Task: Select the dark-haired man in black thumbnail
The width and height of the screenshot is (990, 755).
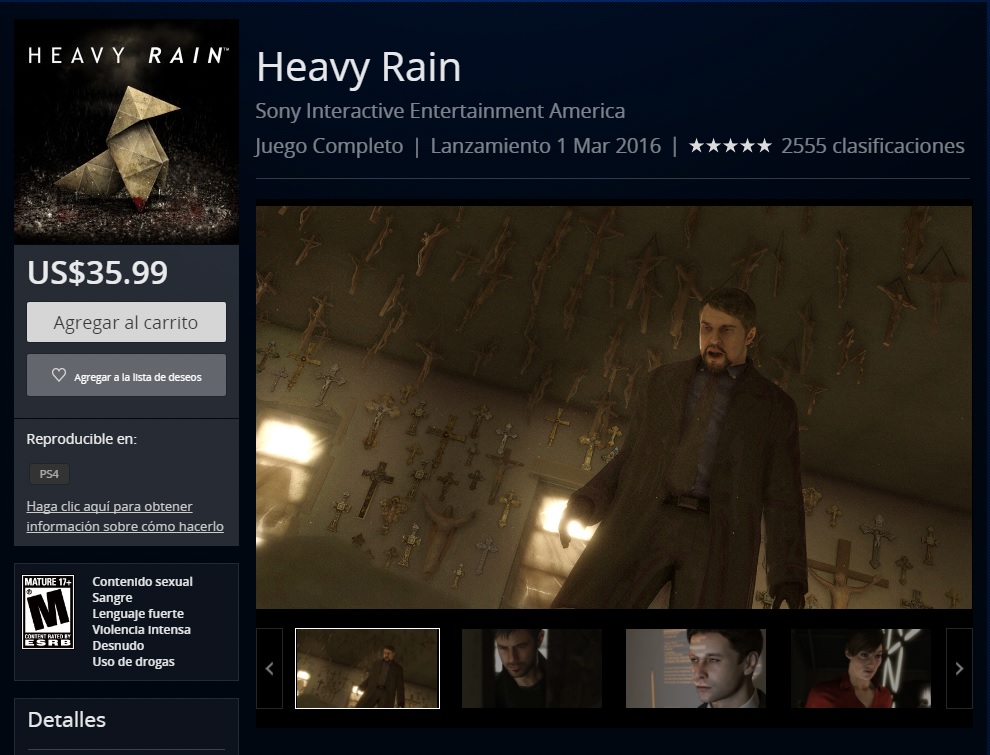Action: (x=532, y=668)
